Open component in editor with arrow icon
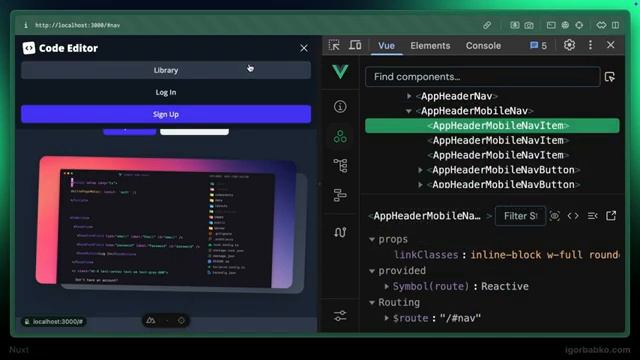 tap(611, 216)
